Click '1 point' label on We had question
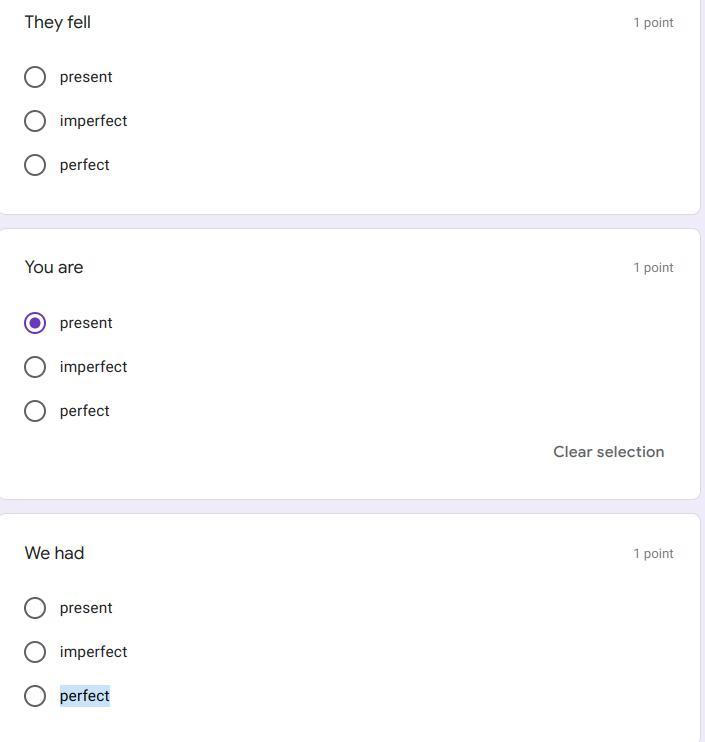 click(653, 553)
